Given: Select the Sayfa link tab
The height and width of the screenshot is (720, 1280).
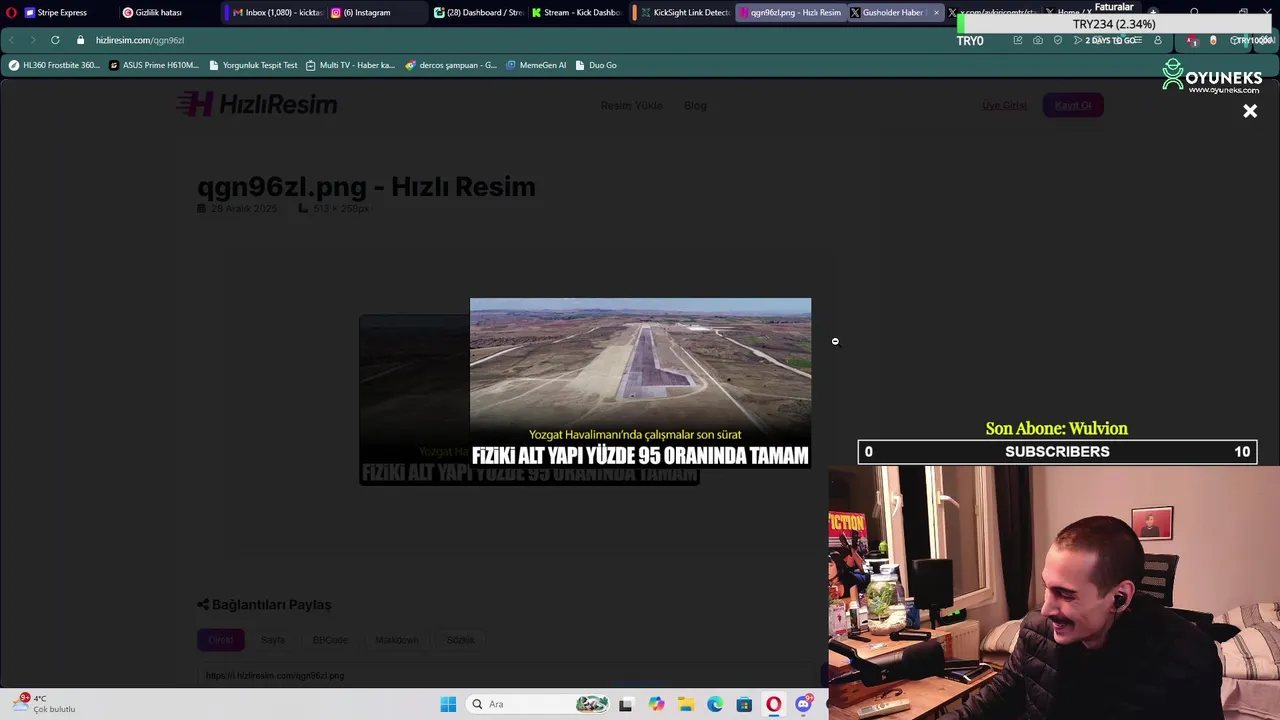Looking at the screenshot, I should [x=273, y=640].
